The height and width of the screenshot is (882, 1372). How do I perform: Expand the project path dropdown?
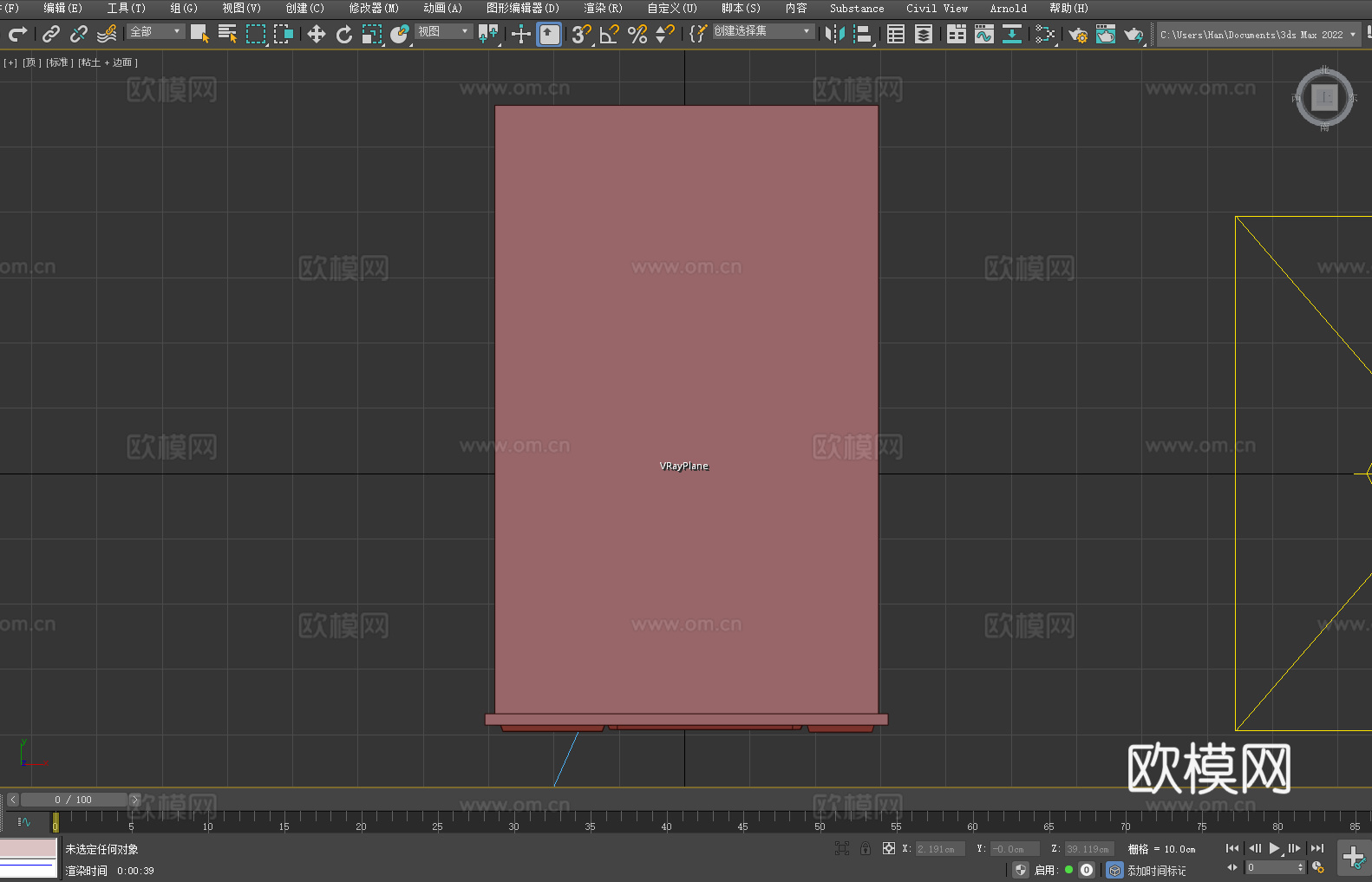point(1352,35)
